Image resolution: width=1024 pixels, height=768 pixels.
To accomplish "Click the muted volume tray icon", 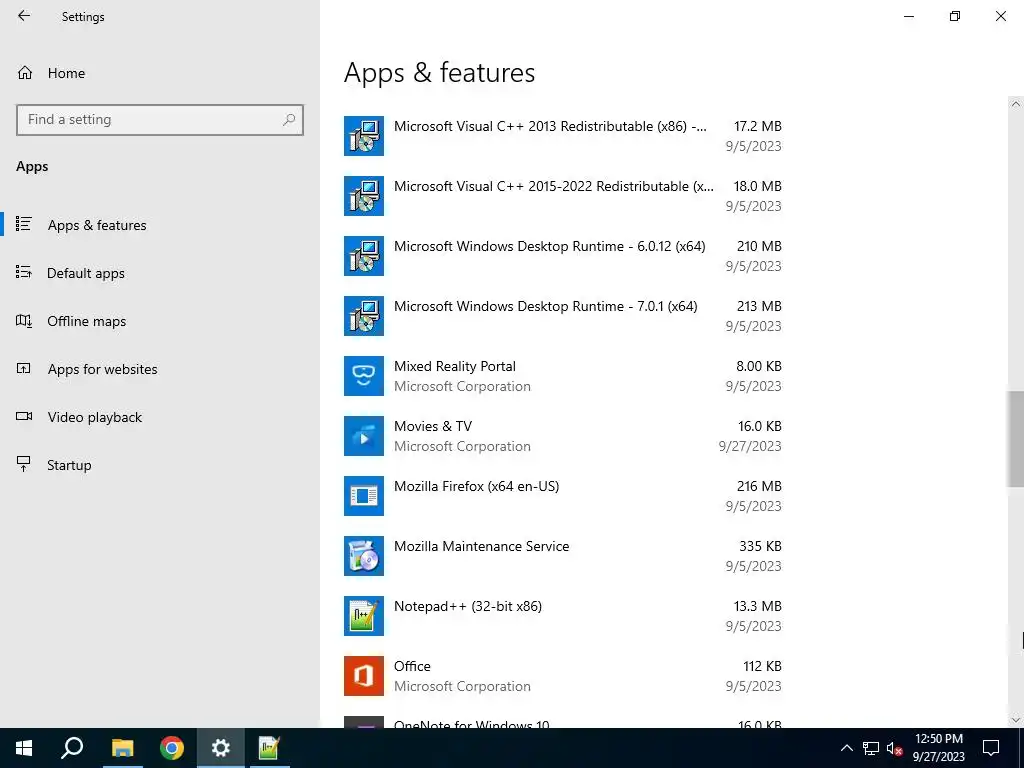I will tap(895, 748).
